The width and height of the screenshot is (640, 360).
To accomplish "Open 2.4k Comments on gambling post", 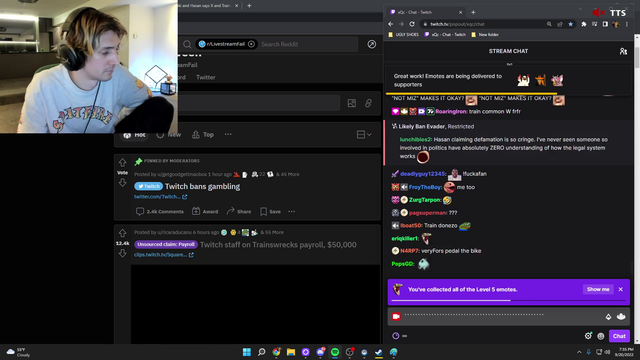I will pyautogui.click(x=160, y=211).
